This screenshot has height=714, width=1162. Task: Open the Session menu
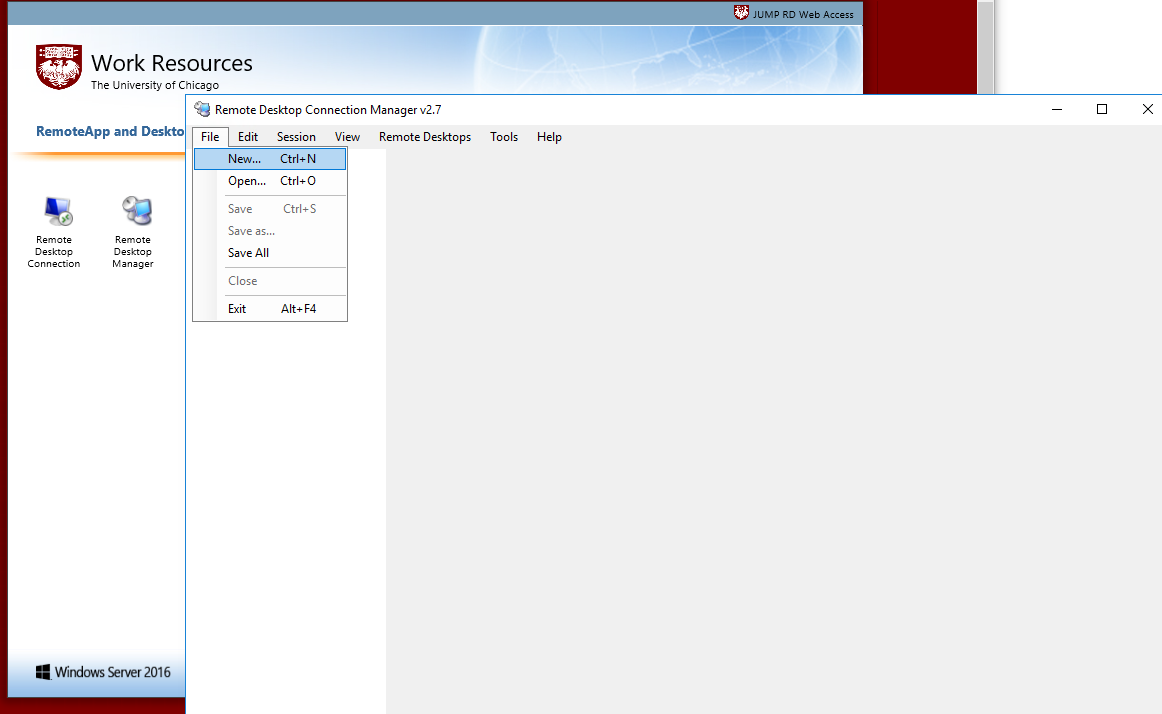296,137
